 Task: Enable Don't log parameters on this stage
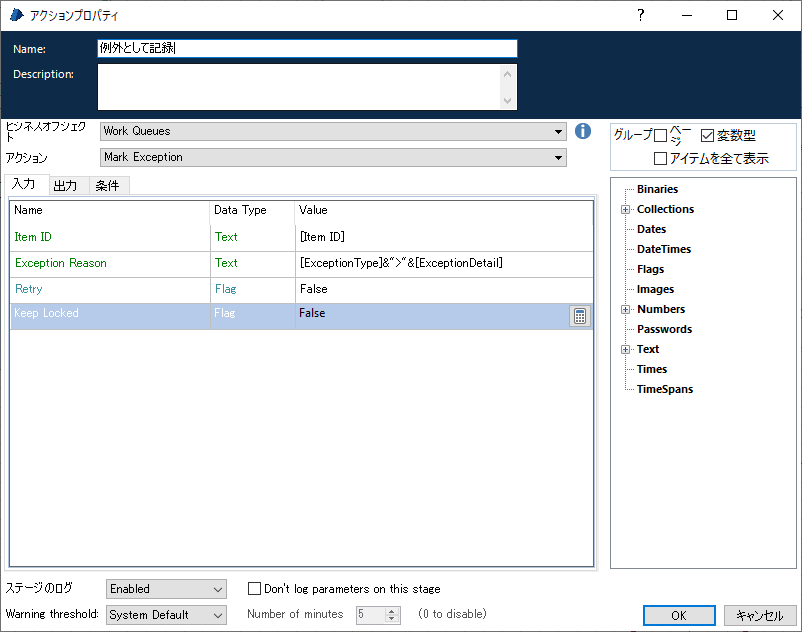[x=254, y=589]
